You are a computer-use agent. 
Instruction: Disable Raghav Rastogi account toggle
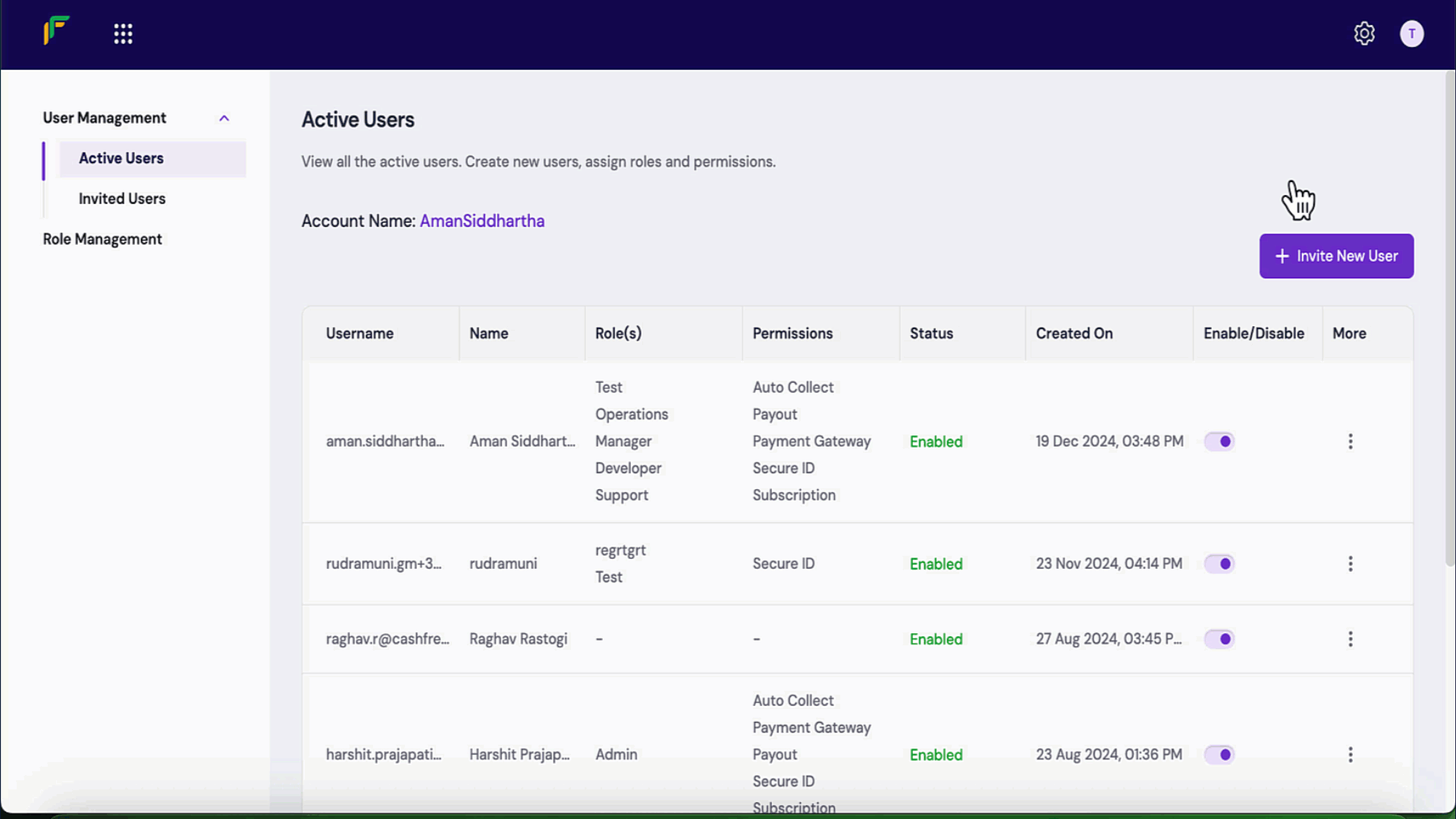point(1219,639)
